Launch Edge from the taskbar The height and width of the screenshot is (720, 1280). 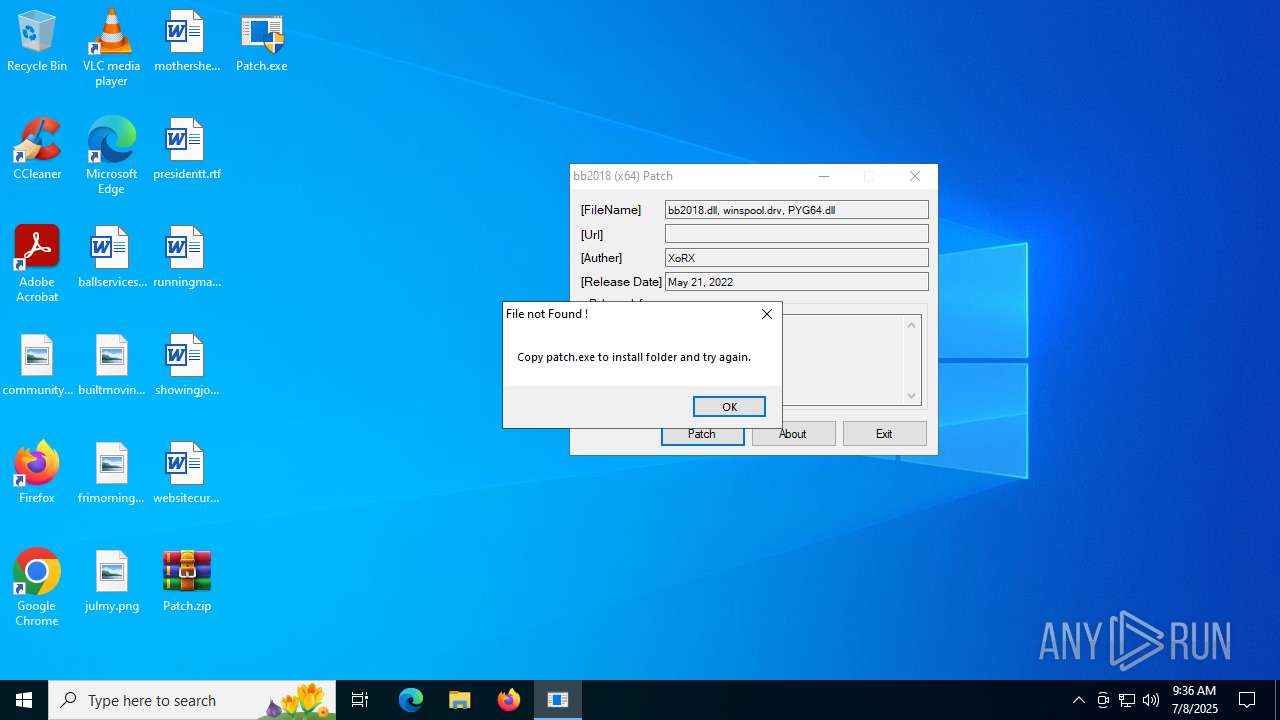click(x=411, y=700)
